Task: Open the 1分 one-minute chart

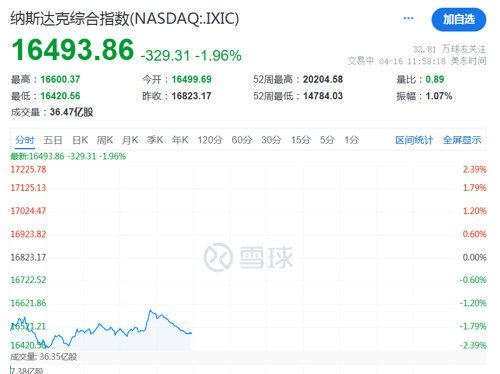Action: [352, 140]
